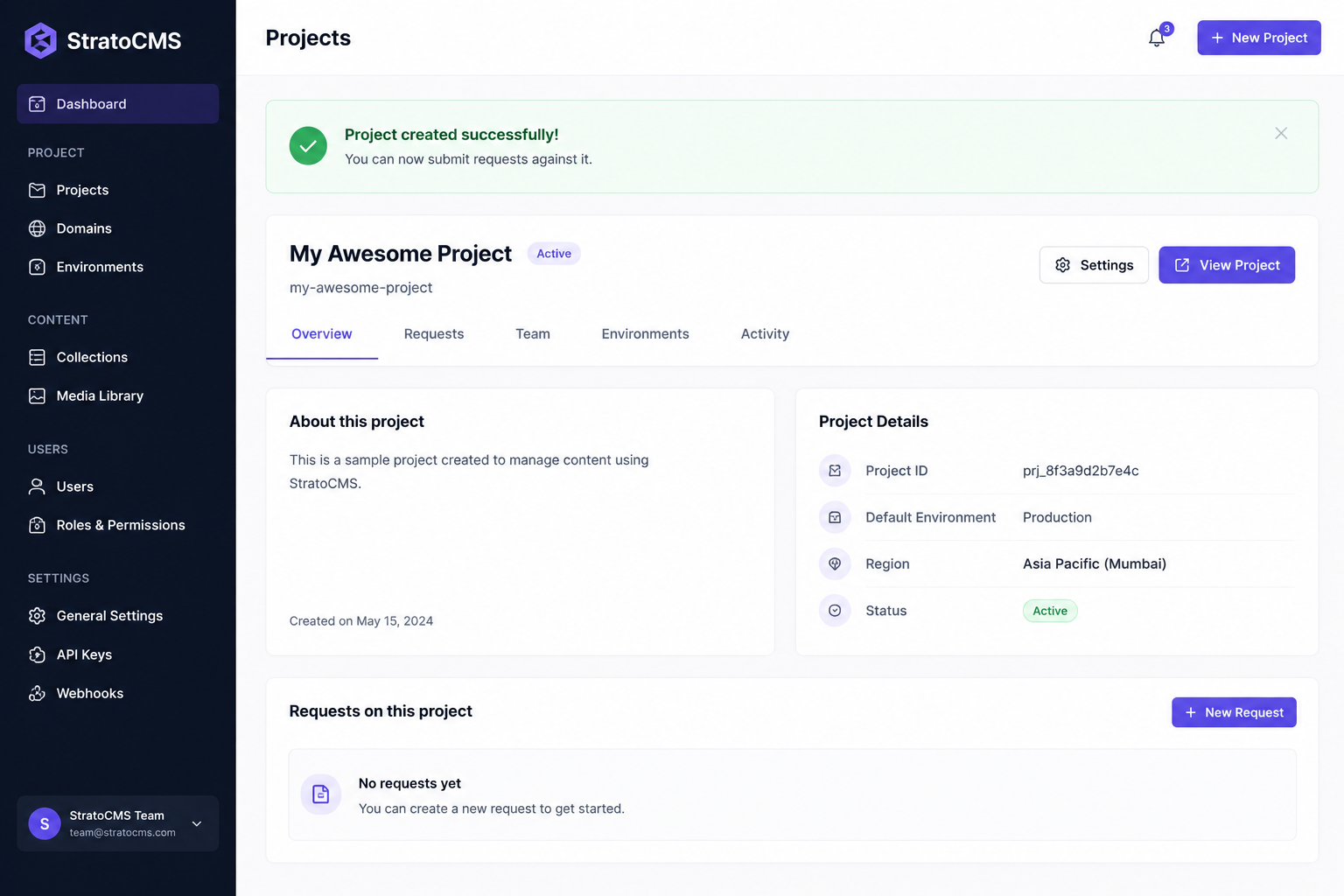Click the No requests yet heading
Viewport: 1344px width, 896px height.
click(409, 783)
